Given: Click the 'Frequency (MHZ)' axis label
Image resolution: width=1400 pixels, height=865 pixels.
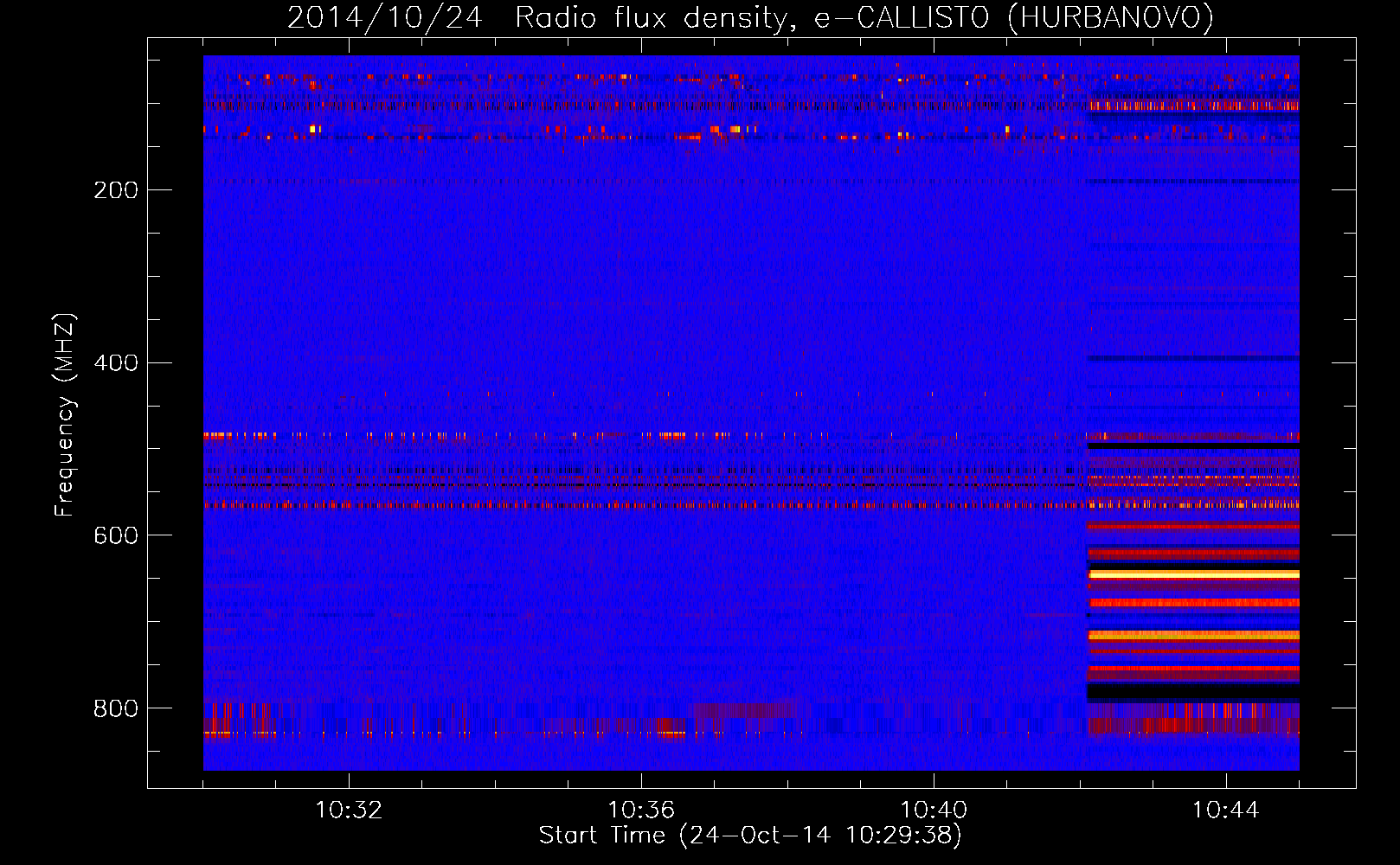Looking at the screenshot, I should point(65,415).
